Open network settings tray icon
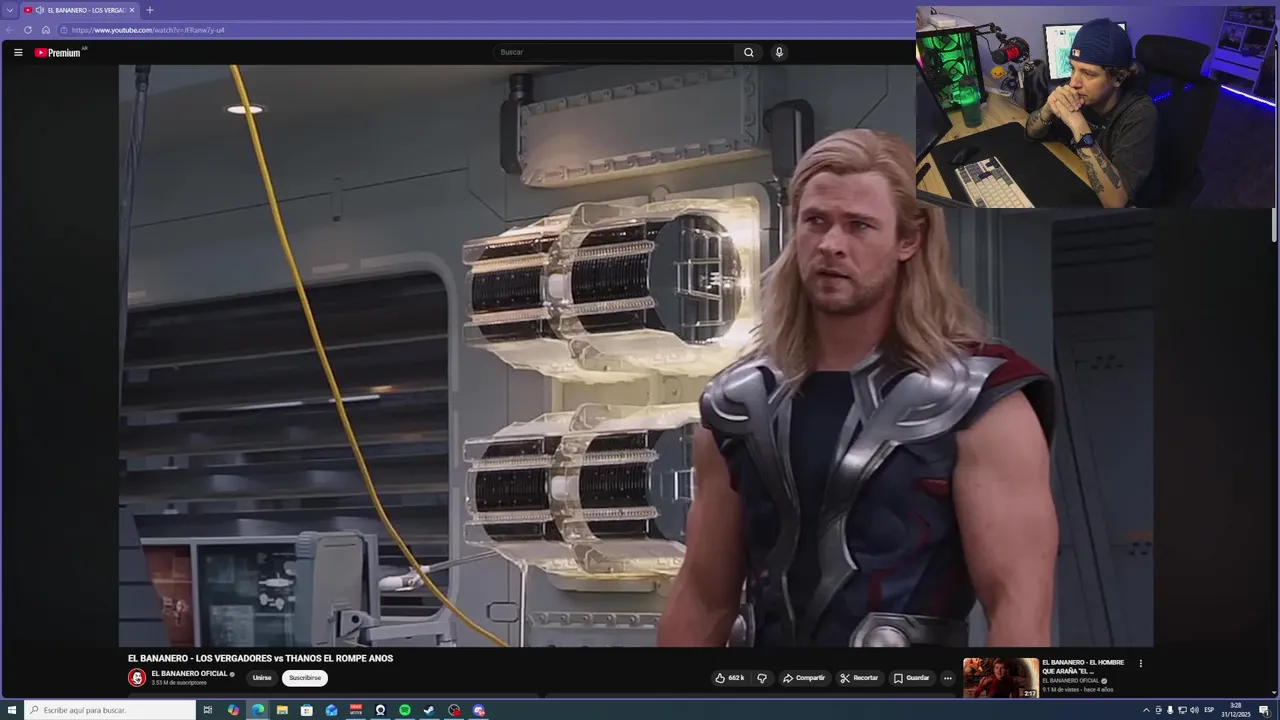This screenshot has height=720, width=1280. [1182, 710]
